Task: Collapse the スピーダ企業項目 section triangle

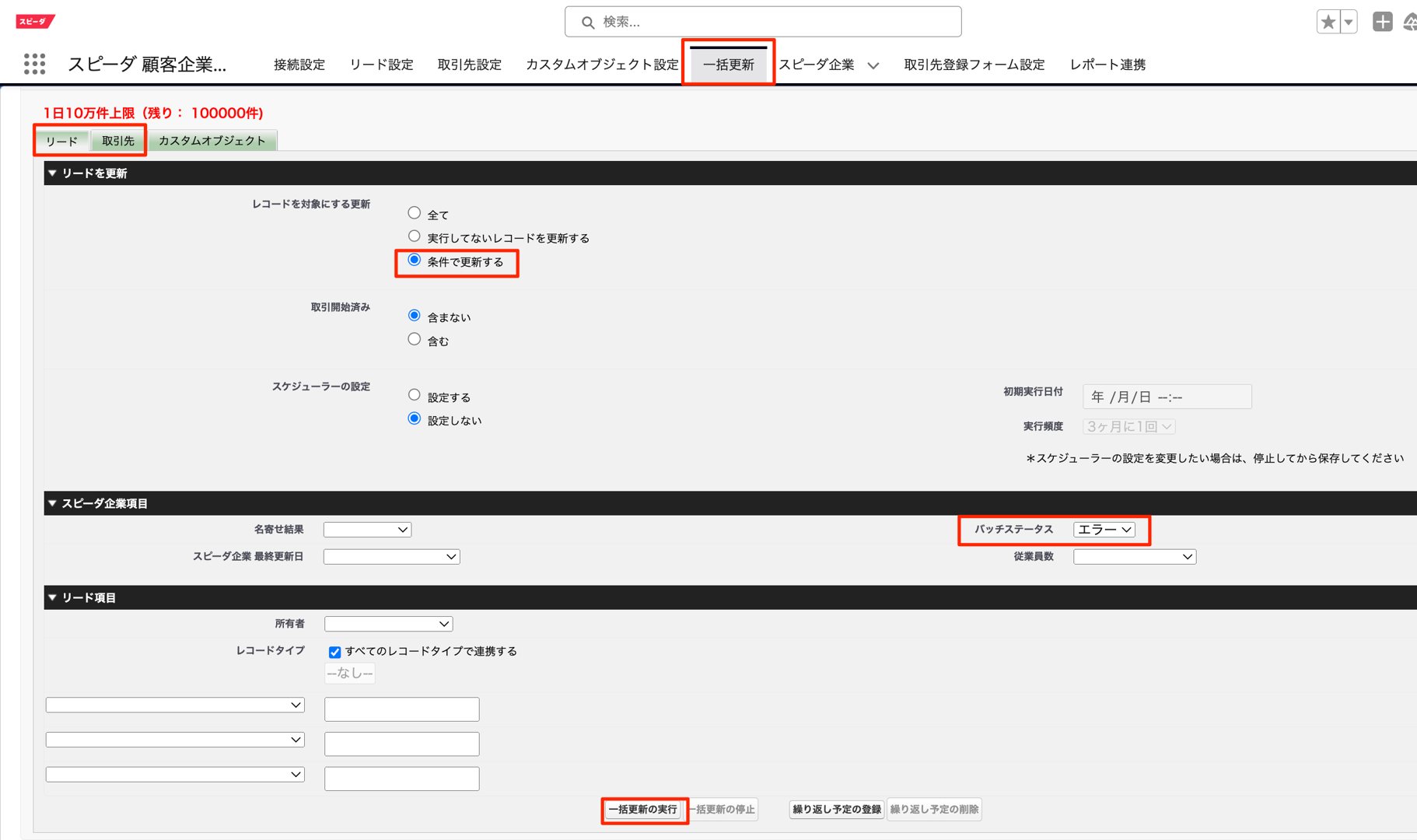Action: (x=52, y=503)
